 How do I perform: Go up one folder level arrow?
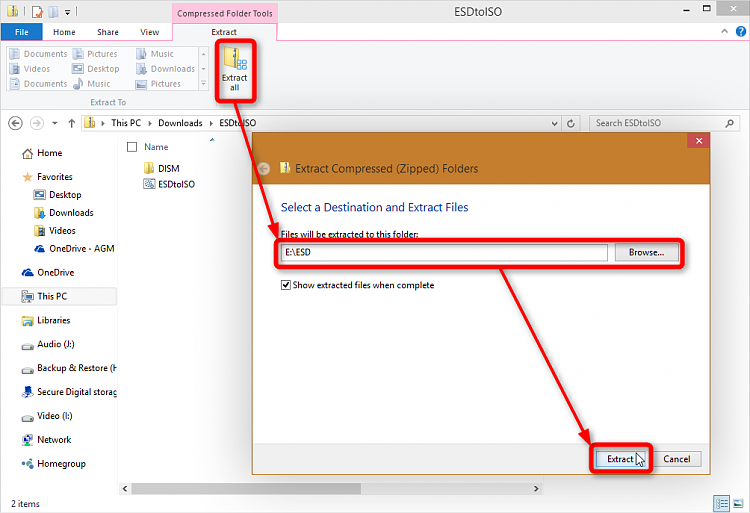click(71, 123)
